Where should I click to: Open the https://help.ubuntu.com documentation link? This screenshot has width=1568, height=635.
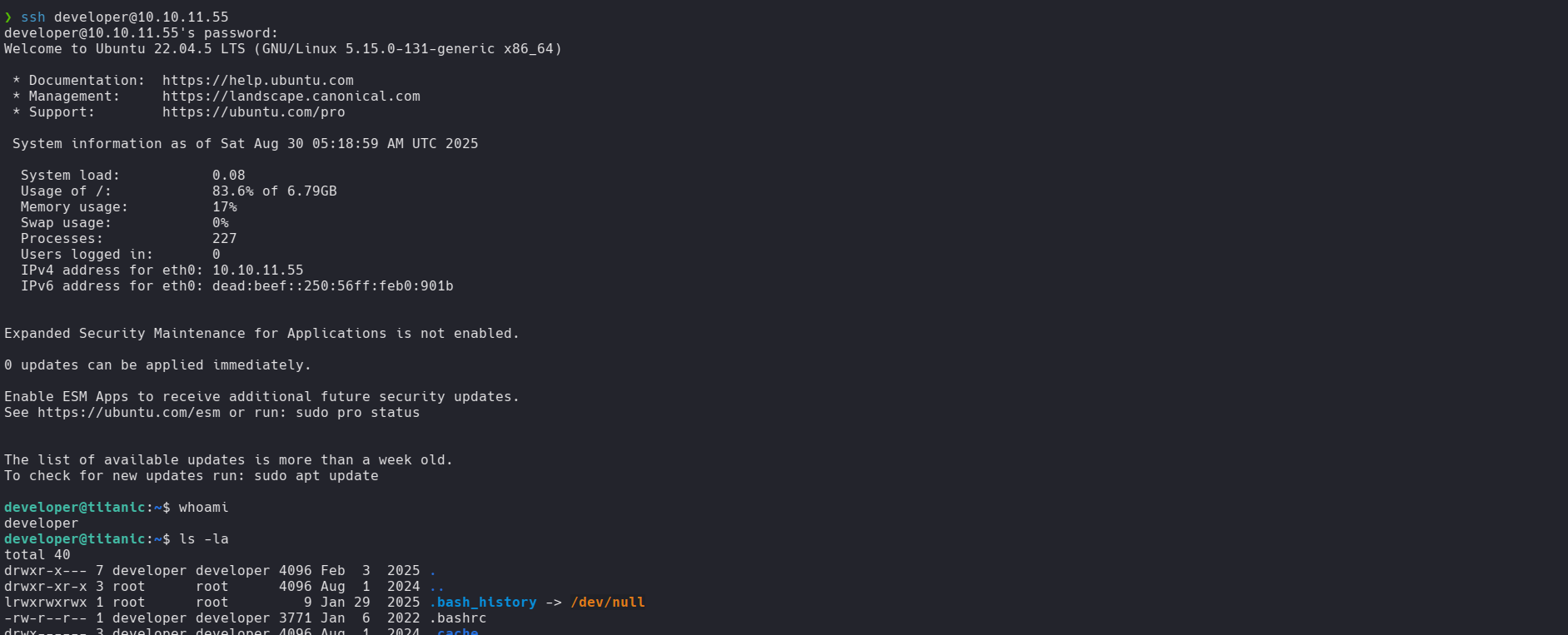pyautogui.click(x=257, y=81)
